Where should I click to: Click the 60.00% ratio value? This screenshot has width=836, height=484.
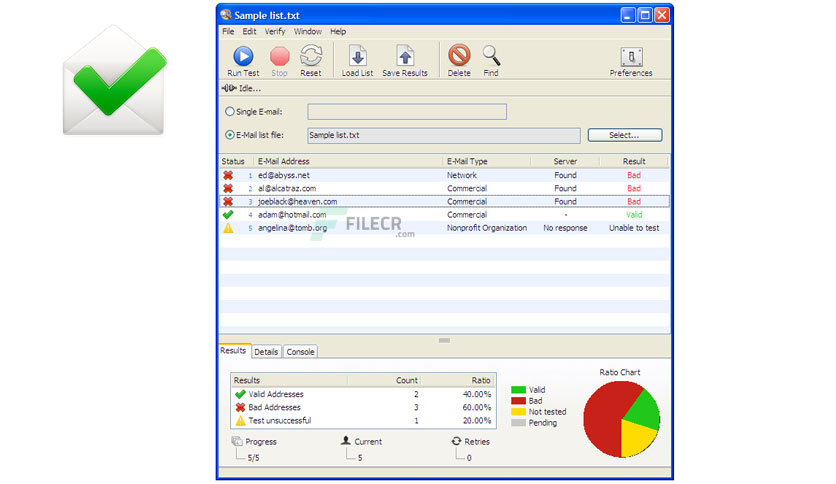coord(477,407)
